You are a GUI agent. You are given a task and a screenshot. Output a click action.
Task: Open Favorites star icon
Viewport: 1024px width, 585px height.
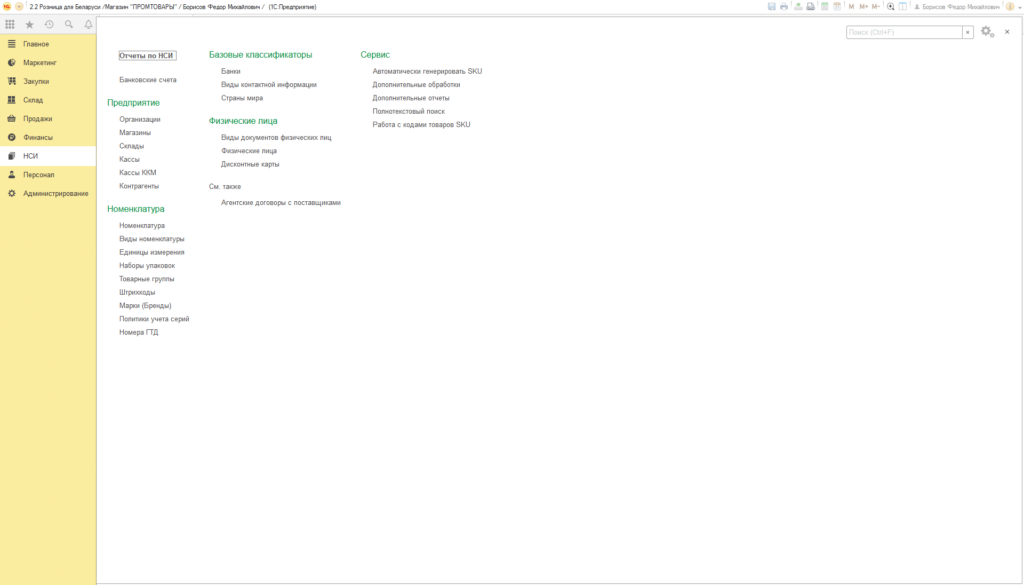click(29, 24)
